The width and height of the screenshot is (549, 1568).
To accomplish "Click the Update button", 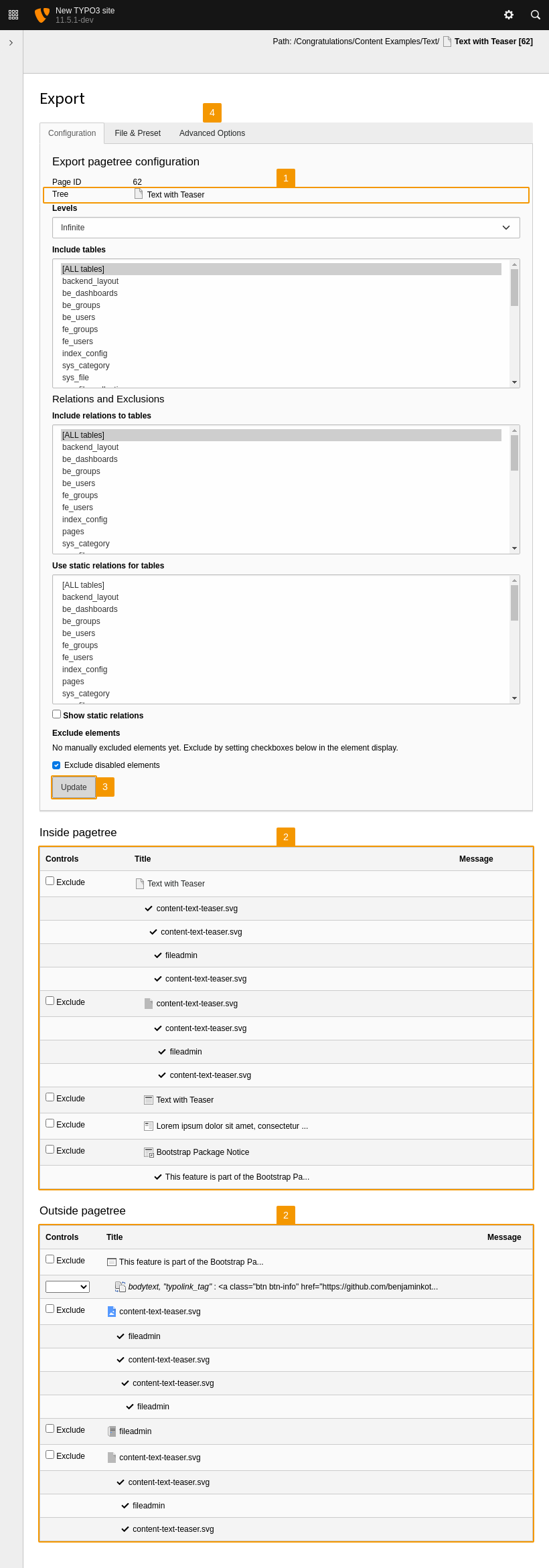I will coord(74,787).
